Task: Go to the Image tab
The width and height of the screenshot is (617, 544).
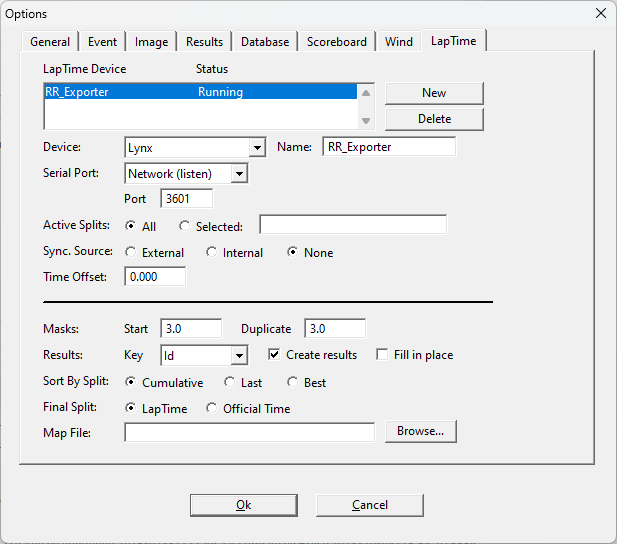Action: (x=151, y=42)
